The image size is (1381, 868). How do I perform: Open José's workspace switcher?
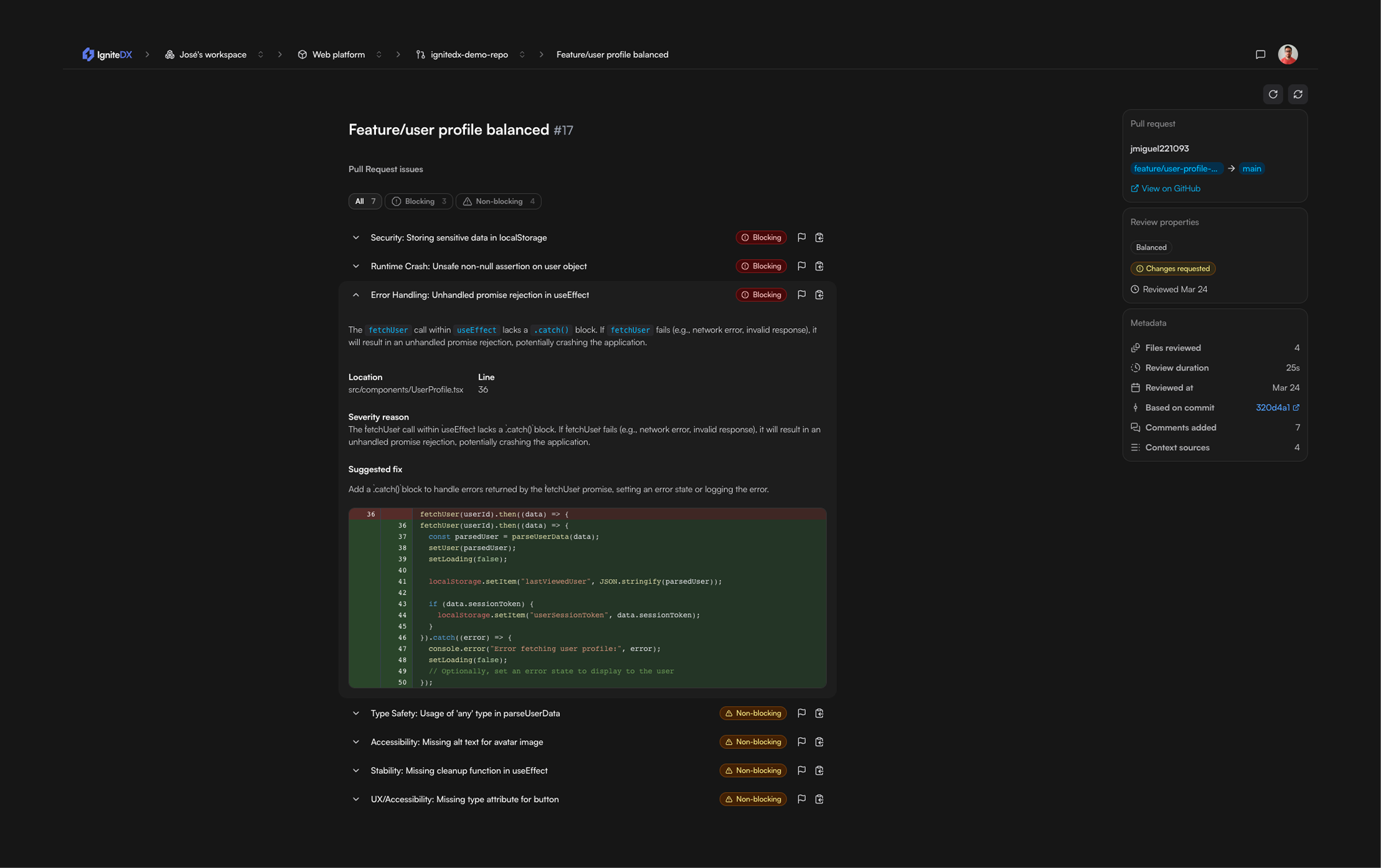click(261, 55)
